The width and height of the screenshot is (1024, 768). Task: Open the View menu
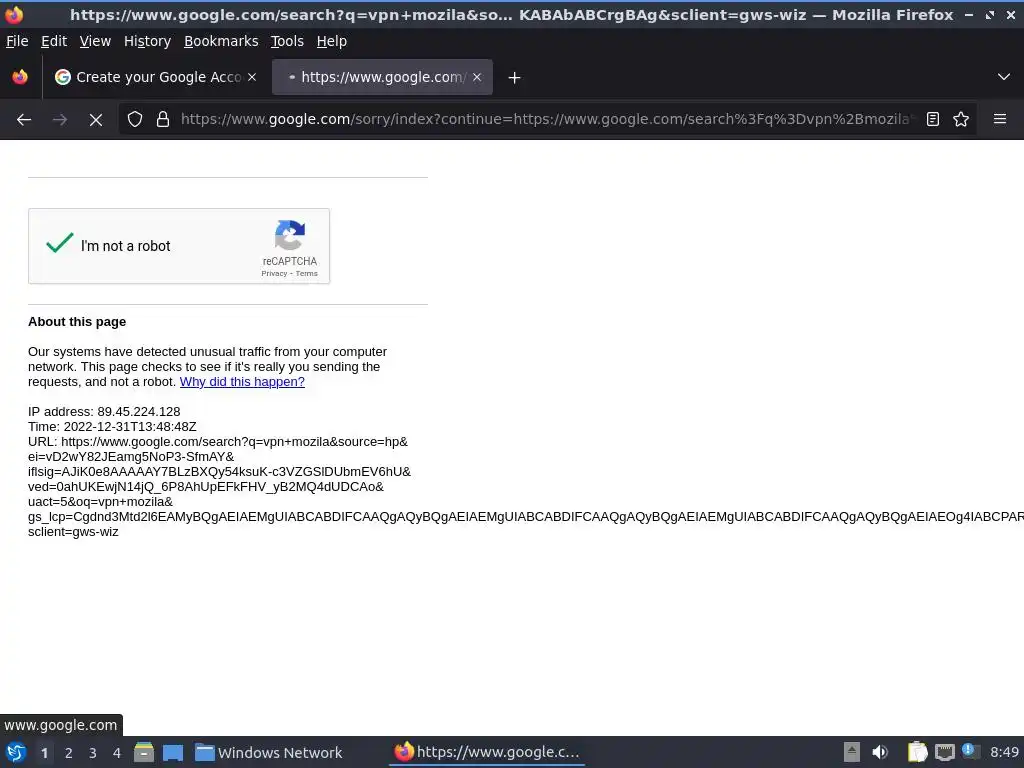tap(95, 41)
